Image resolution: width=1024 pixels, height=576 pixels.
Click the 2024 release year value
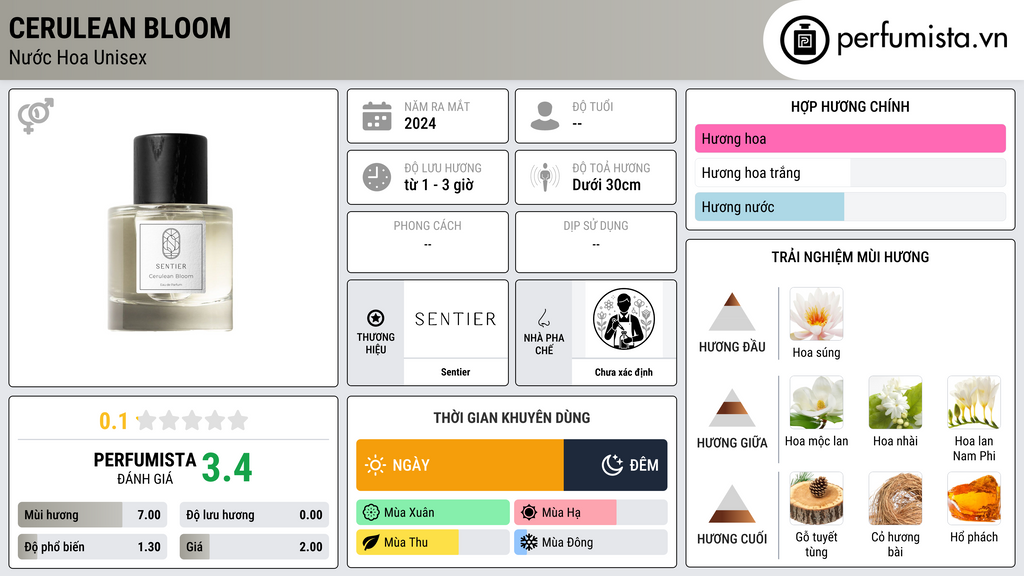[x=420, y=123]
